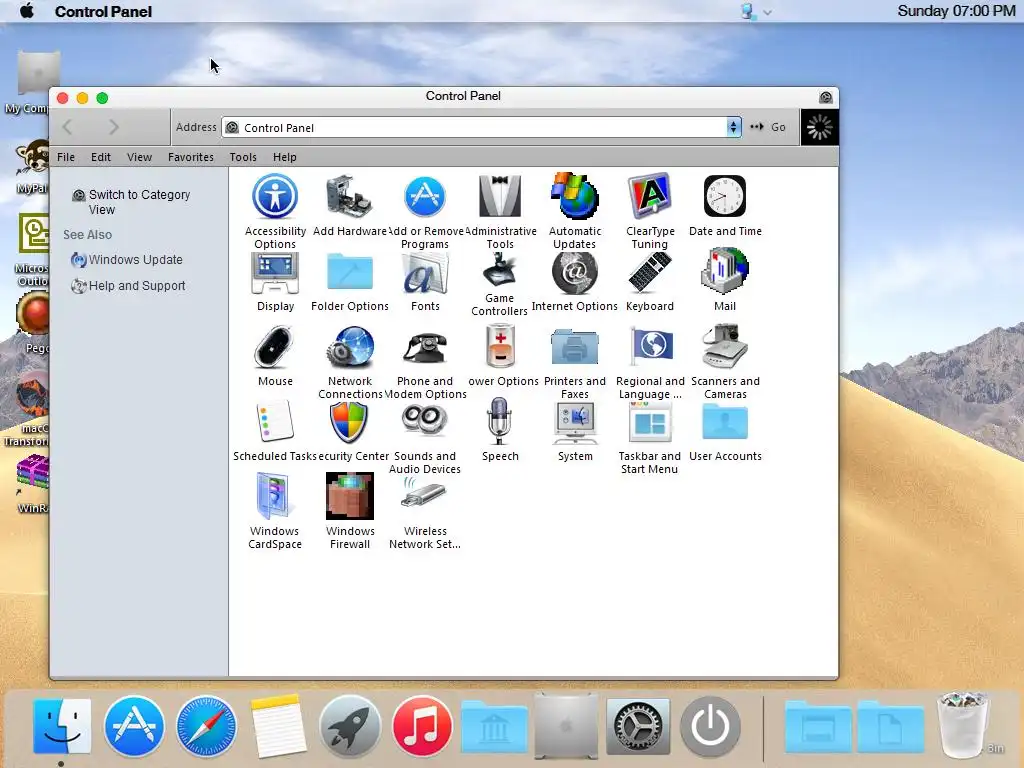Screen dimensions: 1024x768
Task: Open the View menu
Action: pos(139,157)
